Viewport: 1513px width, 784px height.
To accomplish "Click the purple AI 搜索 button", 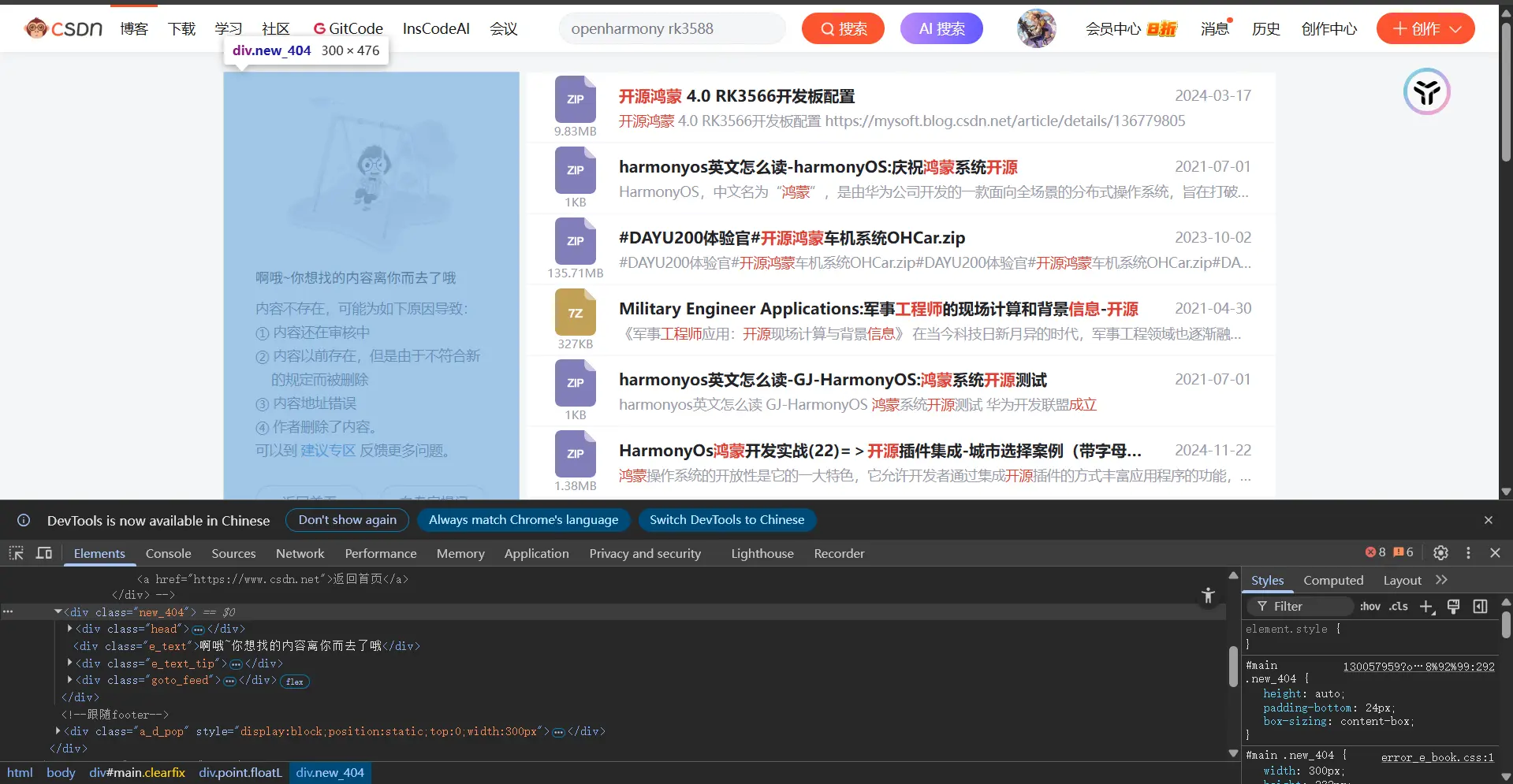I will pos(941,28).
